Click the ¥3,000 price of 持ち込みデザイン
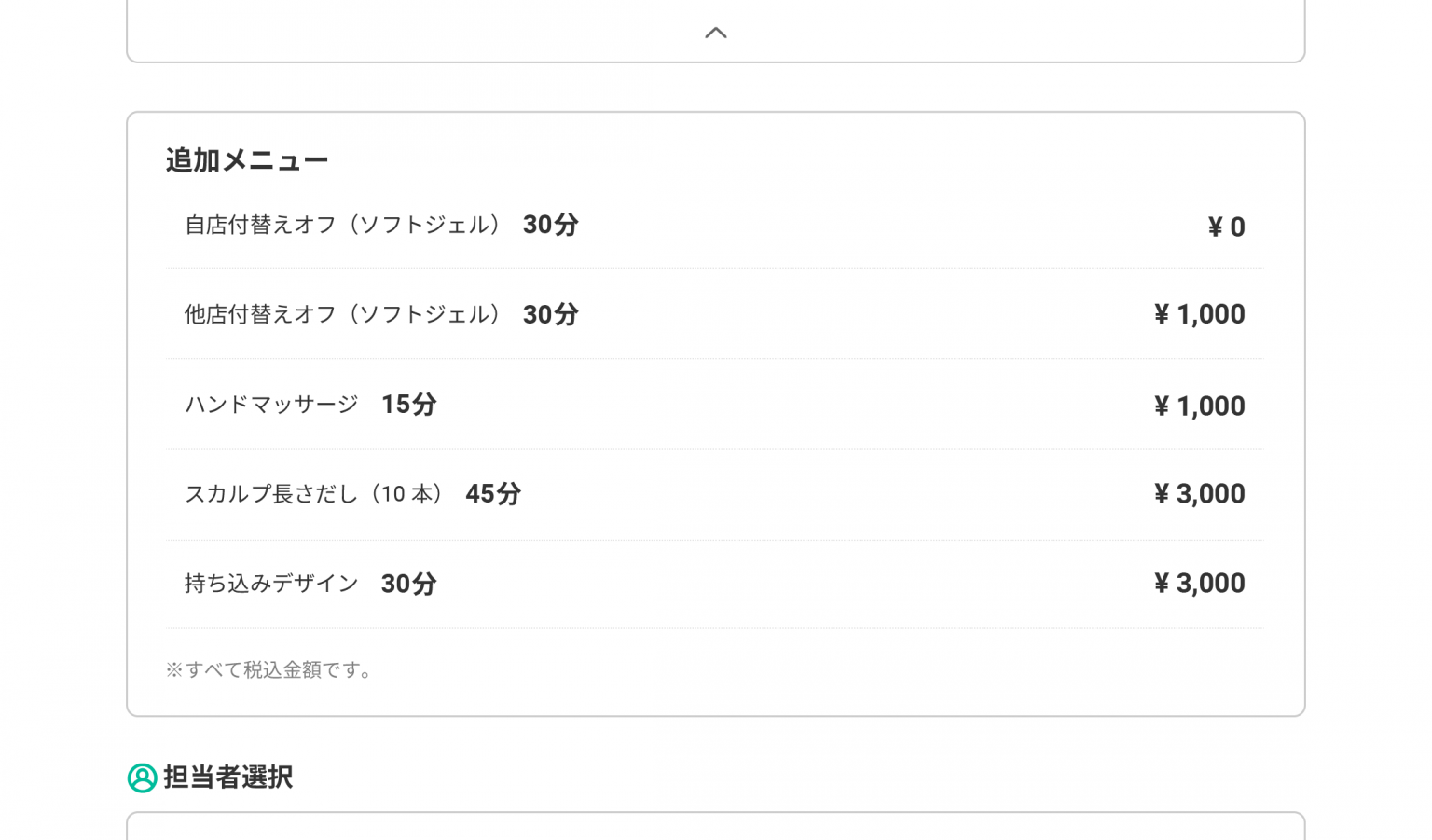Screen dimensions: 1432x840 [x=1199, y=583]
